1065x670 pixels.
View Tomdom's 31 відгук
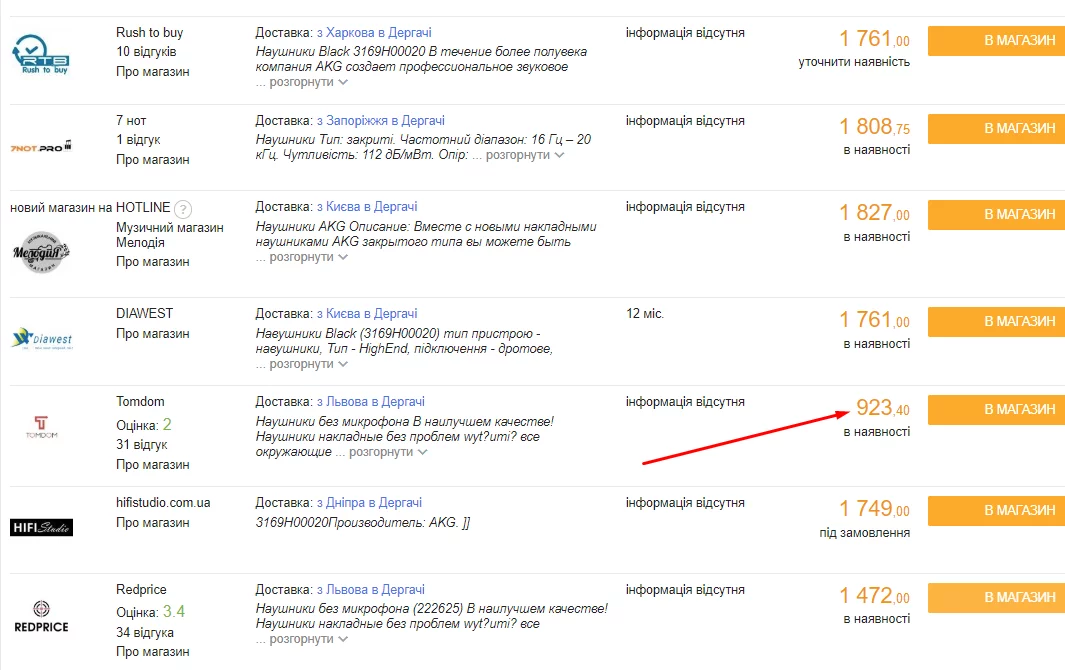pos(142,445)
